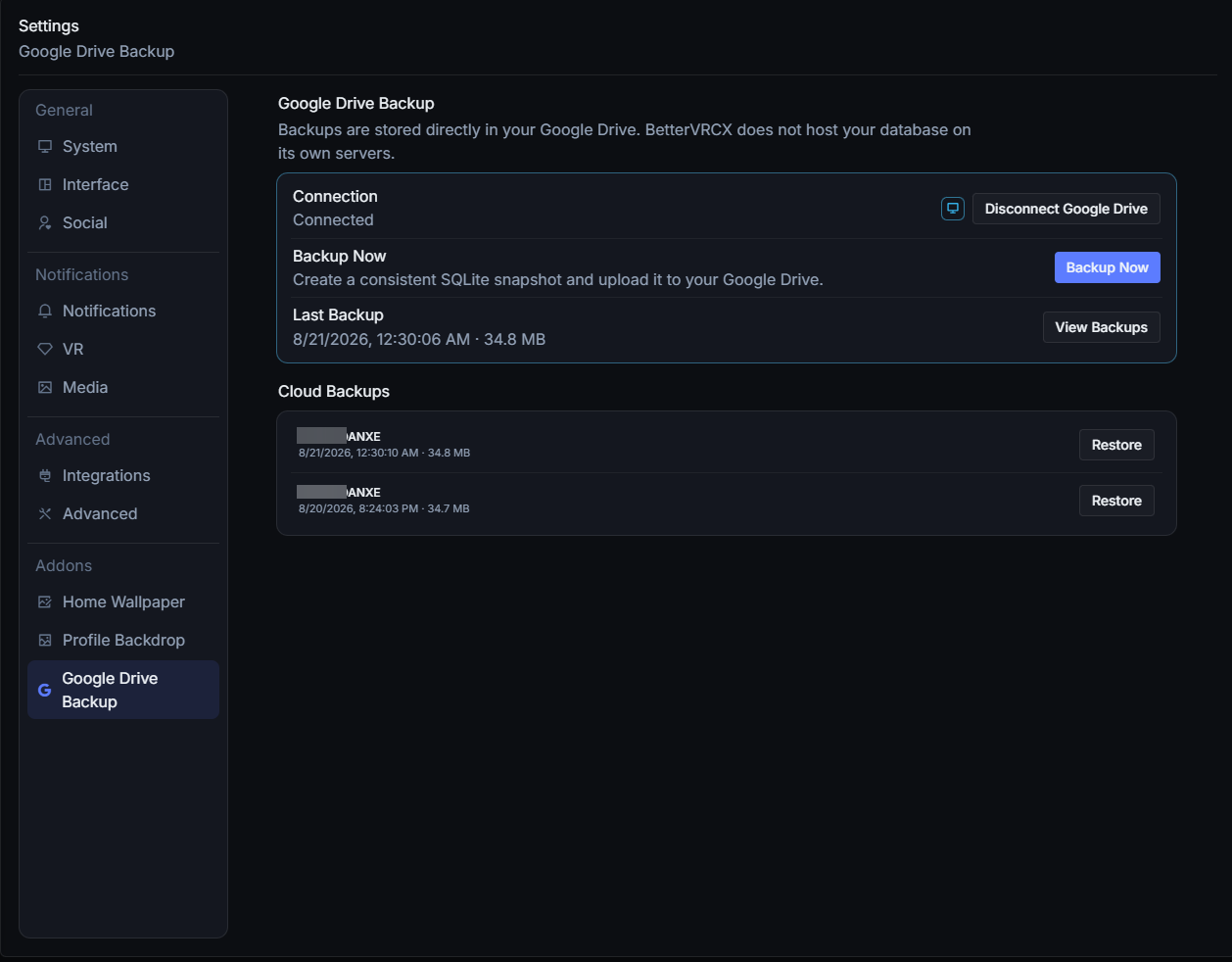The image size is (1232, 962).
Task: Click the Social person icon
Action: point(45,223)
